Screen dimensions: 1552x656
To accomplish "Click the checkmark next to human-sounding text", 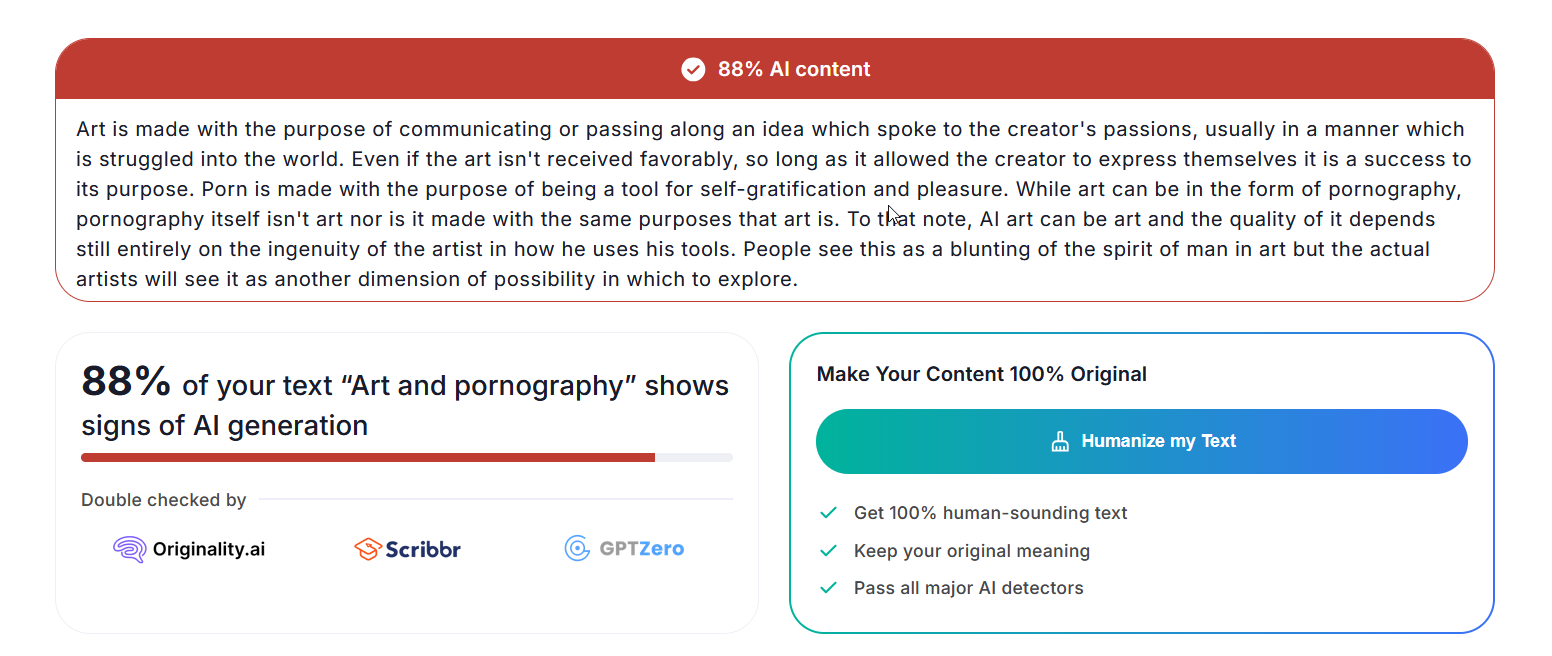I will (x=828, y=513).
